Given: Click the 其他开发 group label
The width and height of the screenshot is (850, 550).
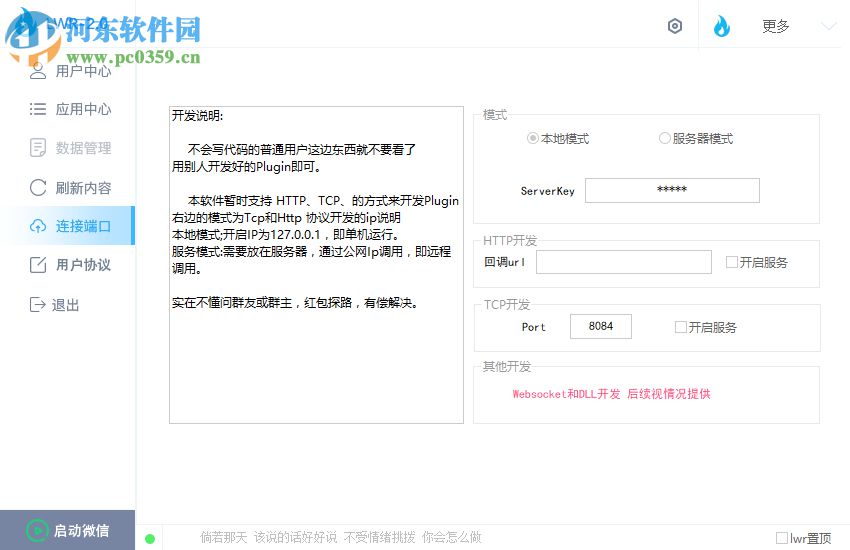Looking at the screenshot, I should click(x=506, y=366).
